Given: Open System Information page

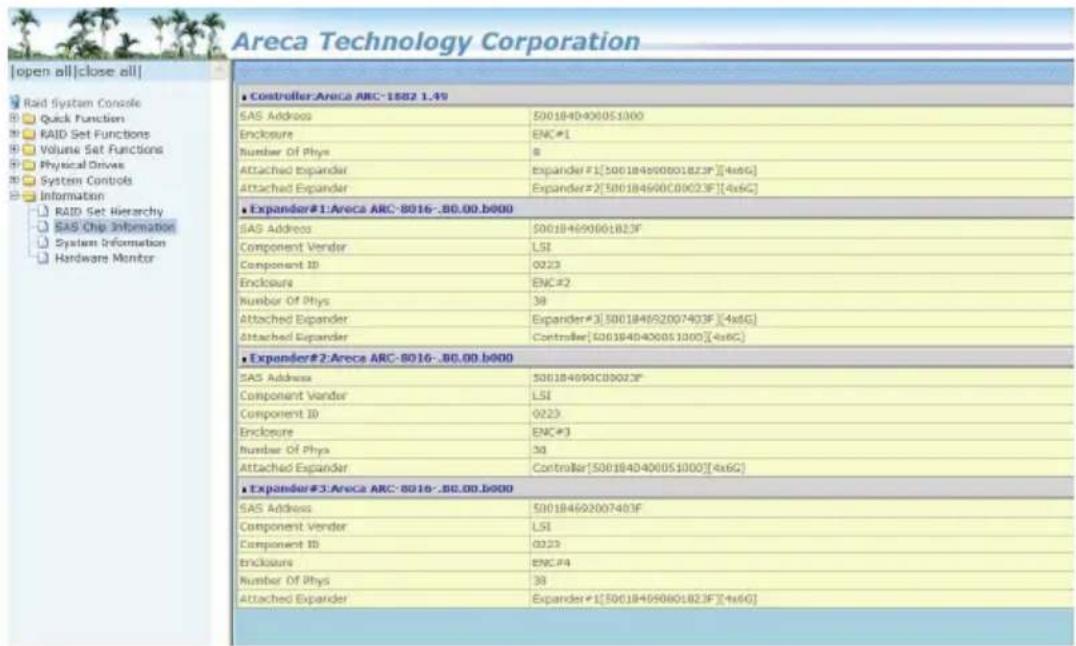Looking at the screenshot, I should [x=110, y=242].
